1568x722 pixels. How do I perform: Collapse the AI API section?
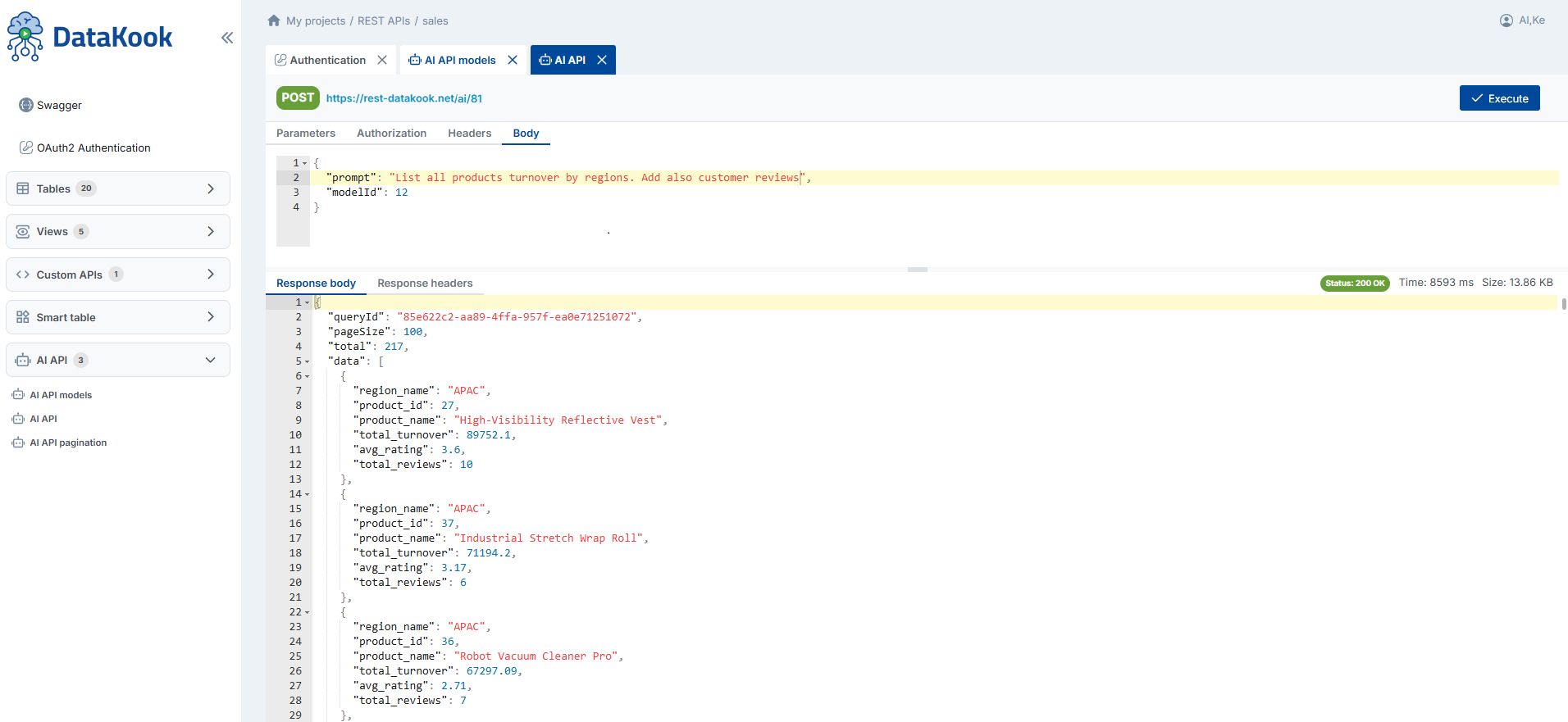tap(211, 360)
